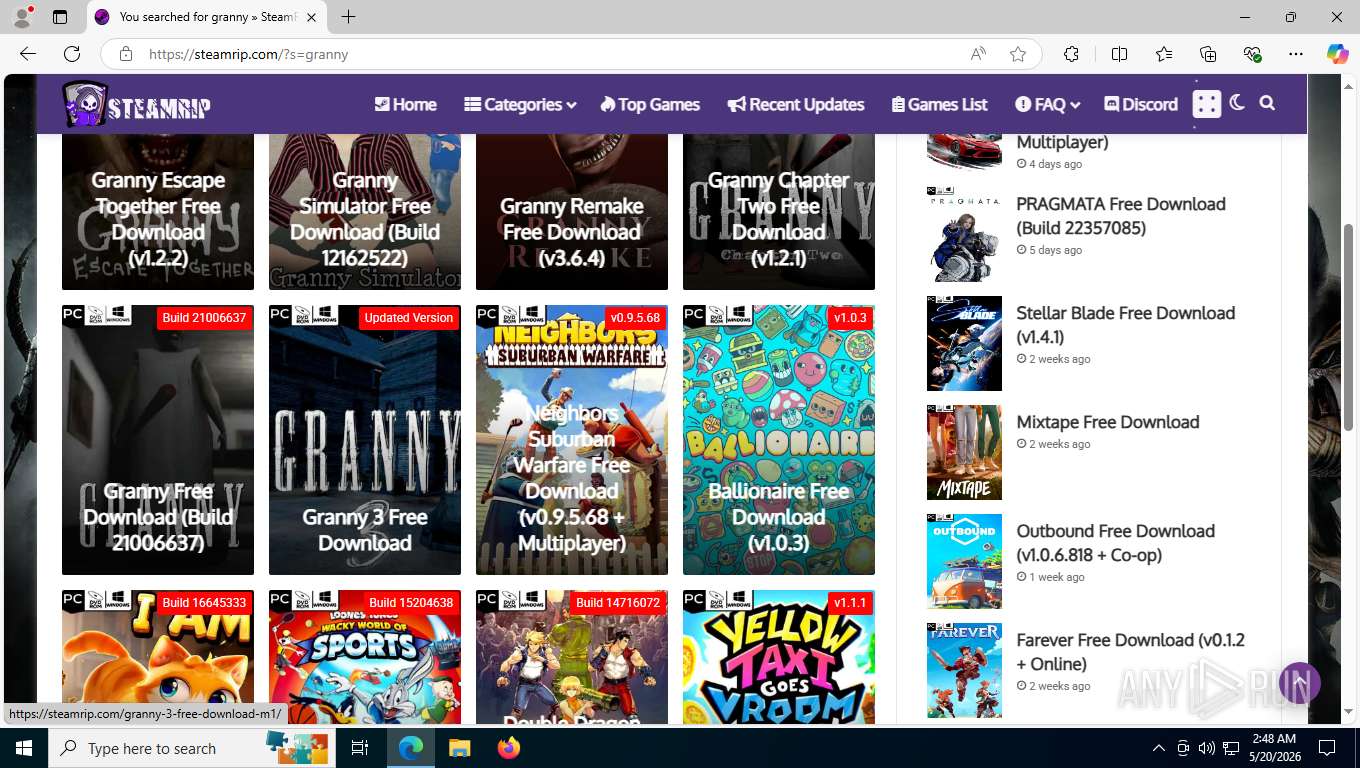This screenshot has width=1360, height=768.
Task: Open Ballionaire Free Download card
Action: tap(779, 440)
